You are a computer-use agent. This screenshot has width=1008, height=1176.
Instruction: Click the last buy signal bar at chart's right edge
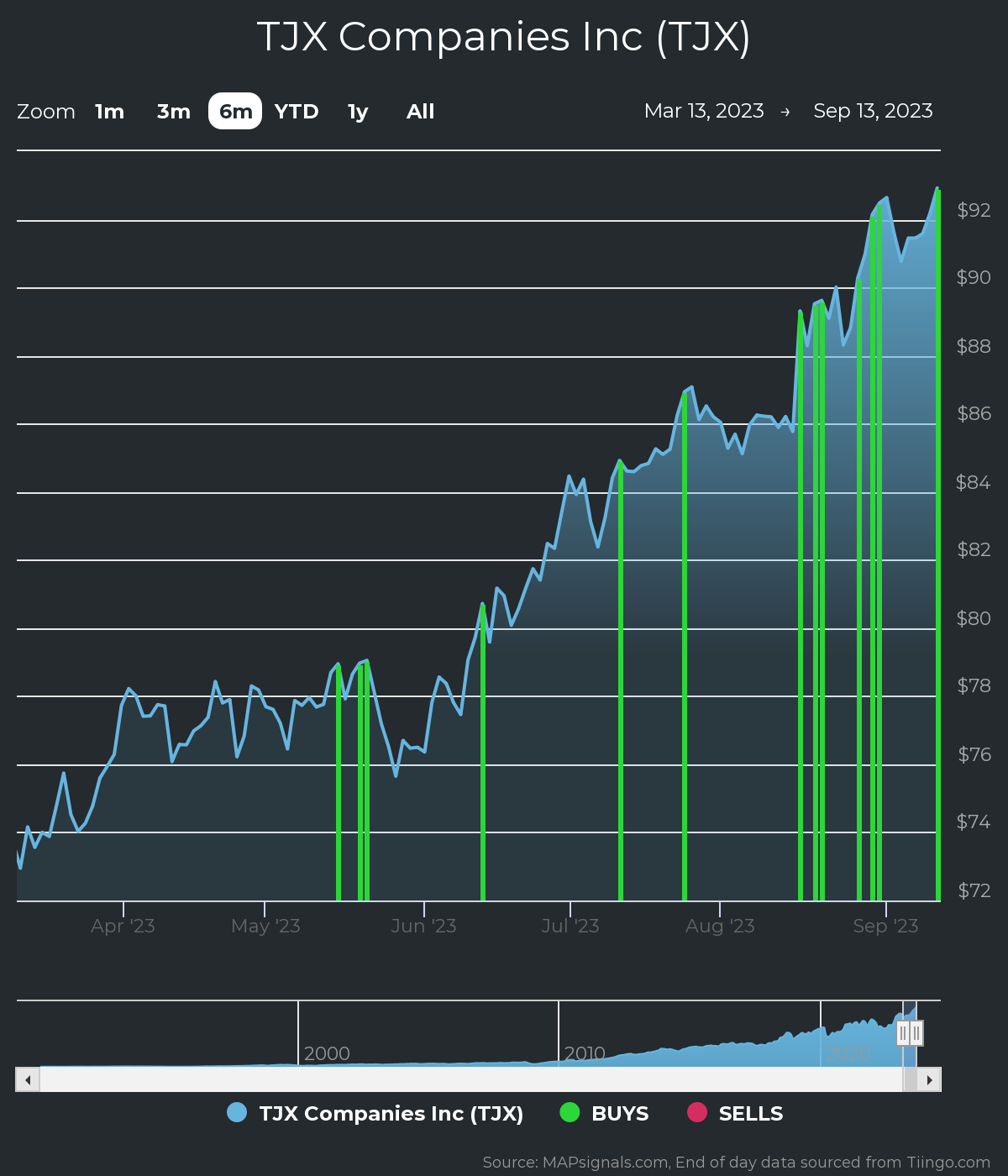tap(938, 546)
